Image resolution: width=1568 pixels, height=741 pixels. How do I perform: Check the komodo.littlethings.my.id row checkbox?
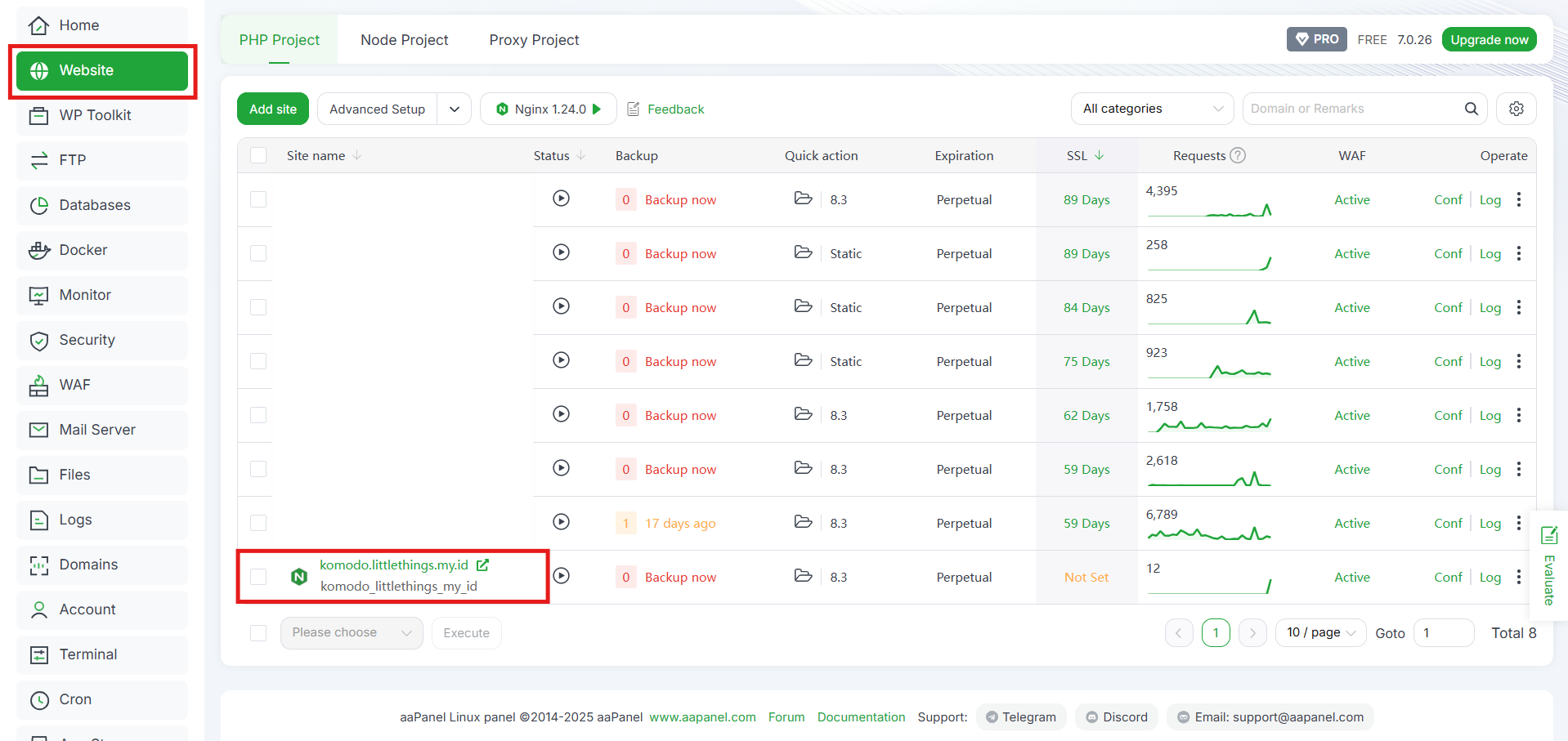point(258,577)
